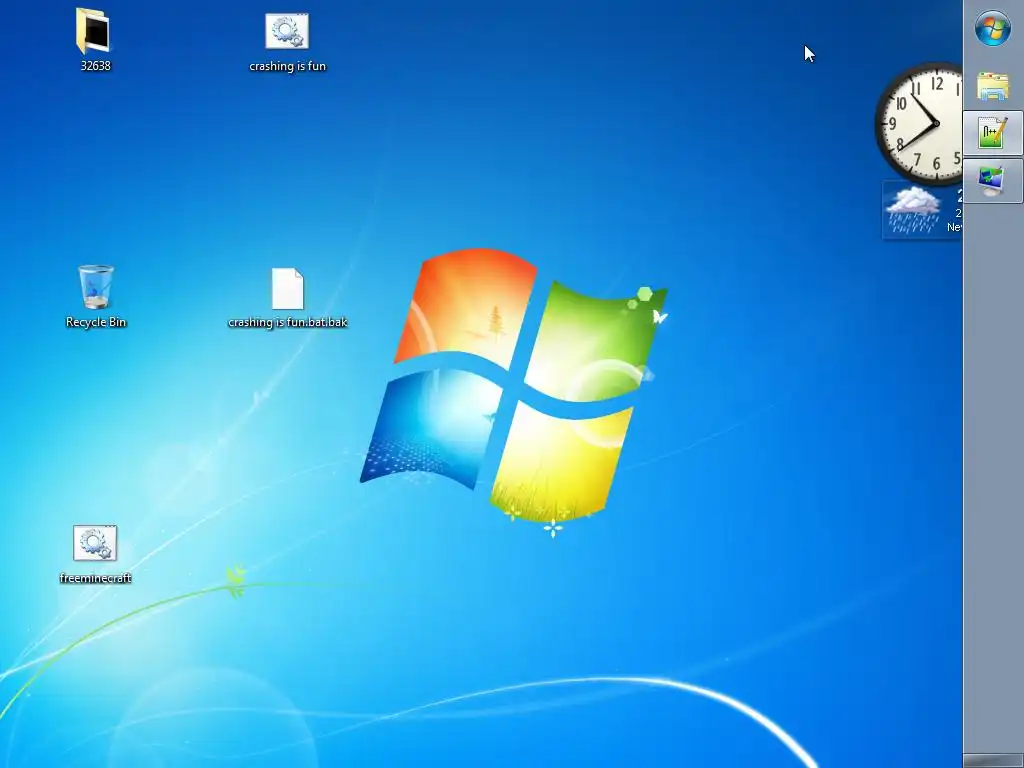Click the 'freeminecraft' file name label
This screenshot has height=768, width=1024.
95,578
